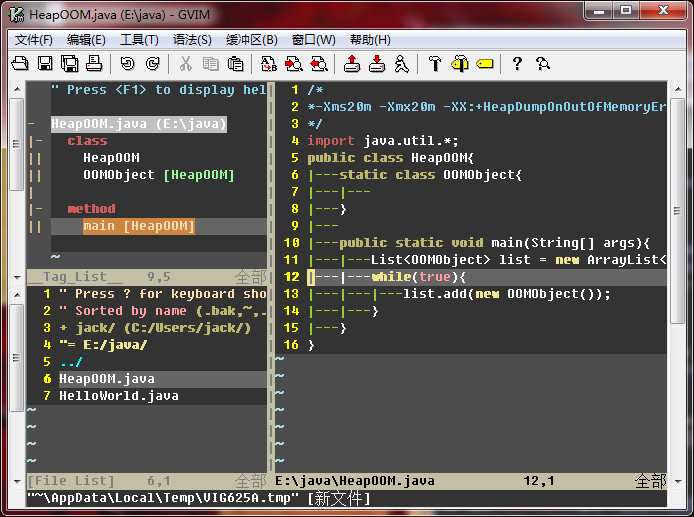Click the Undo toolbar icon
Image resolution: width=694 pixels, height=517 pixels.
tap(127, 64)
